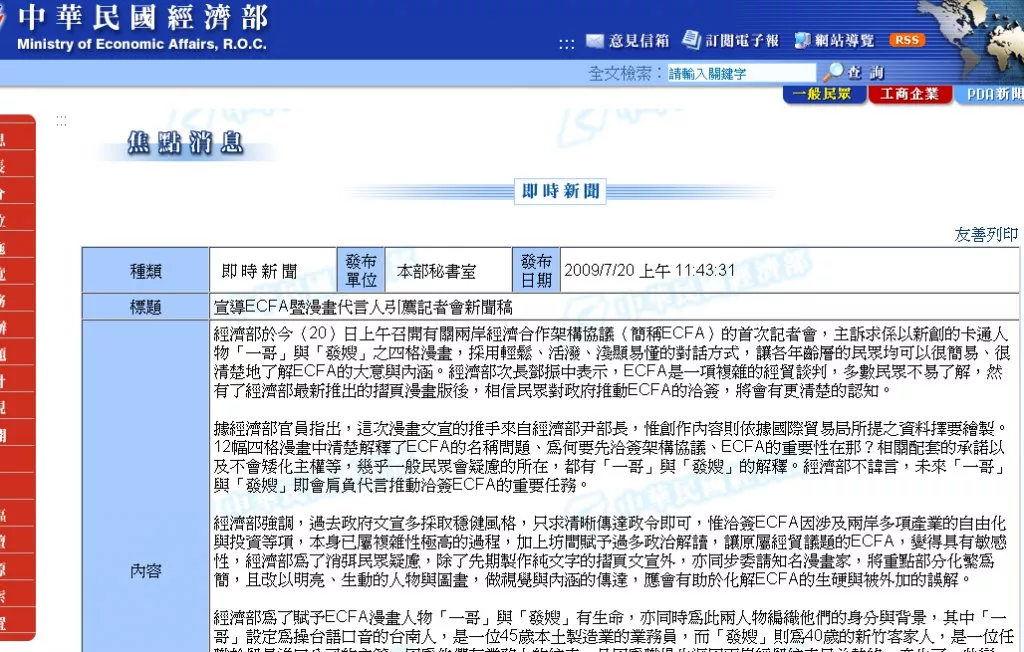Click the title 宣導ECFA暨漫畫代言人引薦記者會新聞稿

(x=363, y=307)
